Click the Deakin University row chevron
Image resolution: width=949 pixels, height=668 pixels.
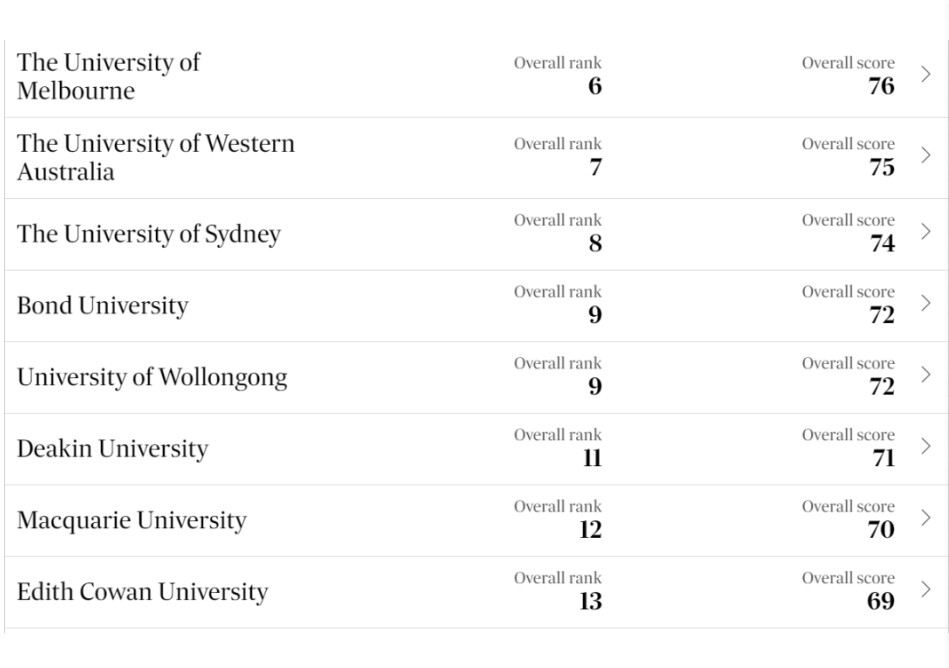pyautogui.click(x=925, y=447)
